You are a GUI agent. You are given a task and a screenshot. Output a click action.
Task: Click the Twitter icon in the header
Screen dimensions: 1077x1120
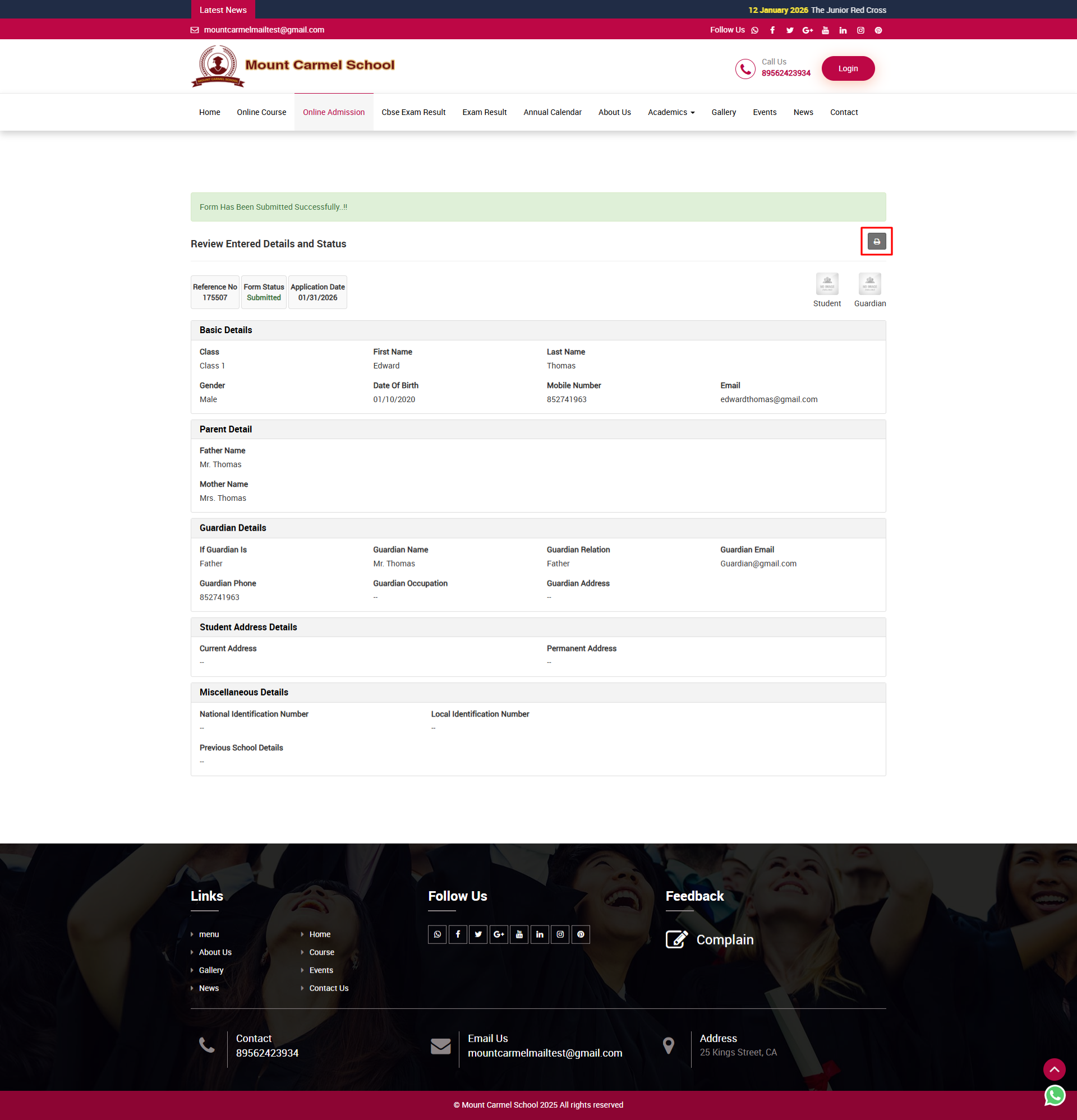pos(790,30)
